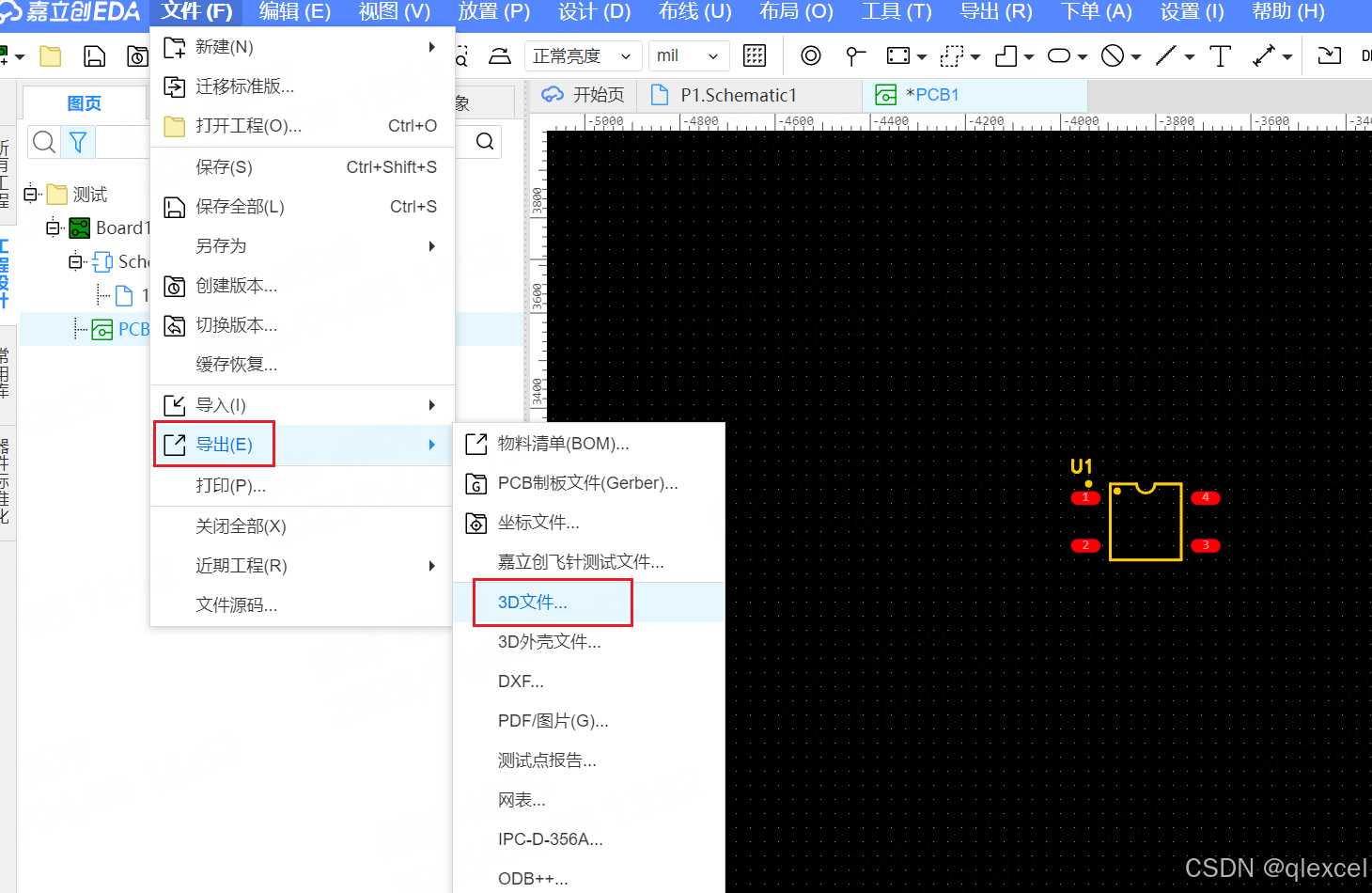Choose 打开工程(O)... menu entry
Viewport: 1372px width, 893px height.
(x=303, y=126)
